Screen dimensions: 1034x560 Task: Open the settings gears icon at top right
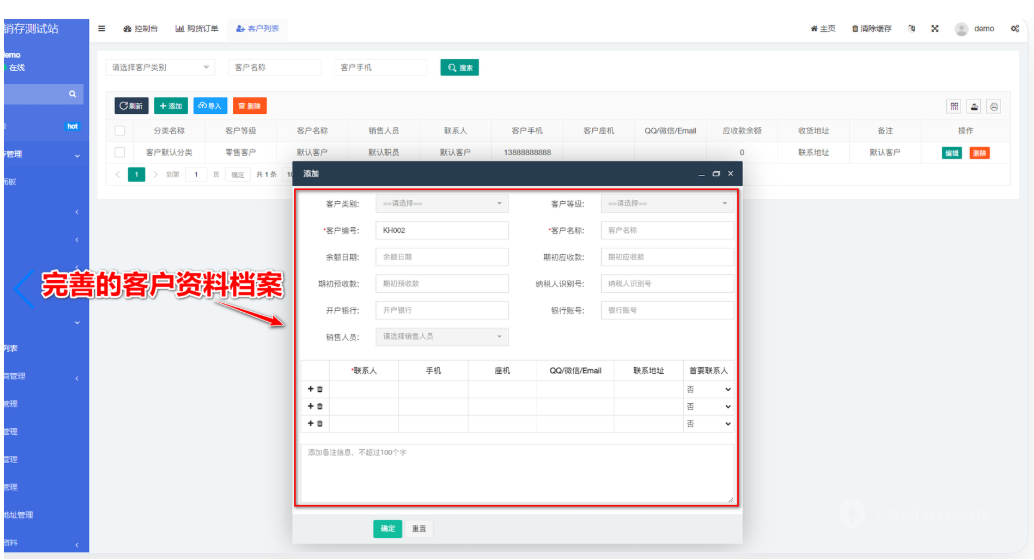coord(1014,28)
